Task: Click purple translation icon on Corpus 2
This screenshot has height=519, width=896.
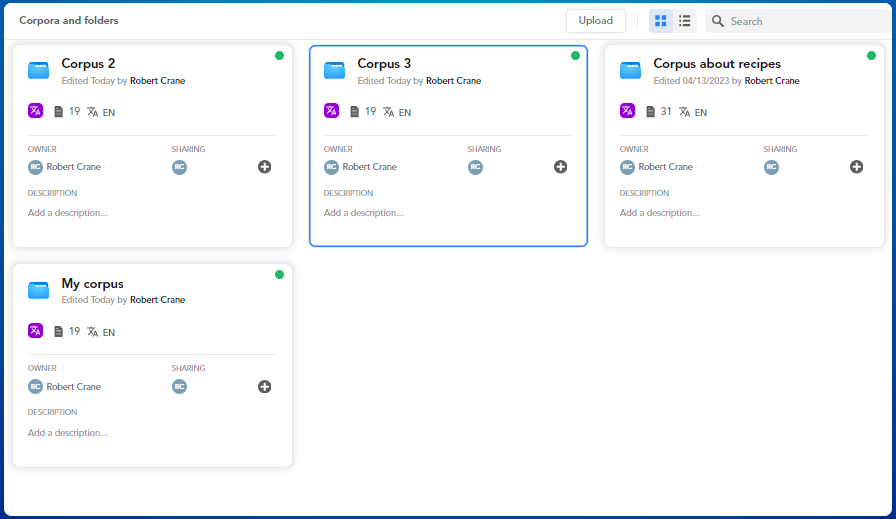Action: pos(35,111)
